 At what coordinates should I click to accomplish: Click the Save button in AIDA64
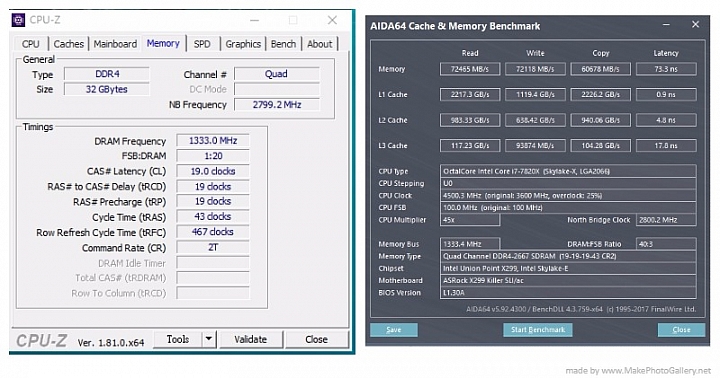(x=394, y=330)
